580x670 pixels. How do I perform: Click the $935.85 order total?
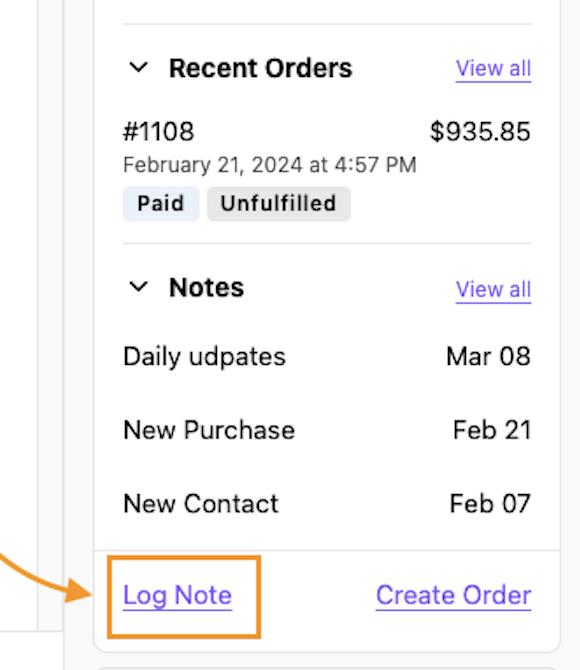click(x=480, y=131)
